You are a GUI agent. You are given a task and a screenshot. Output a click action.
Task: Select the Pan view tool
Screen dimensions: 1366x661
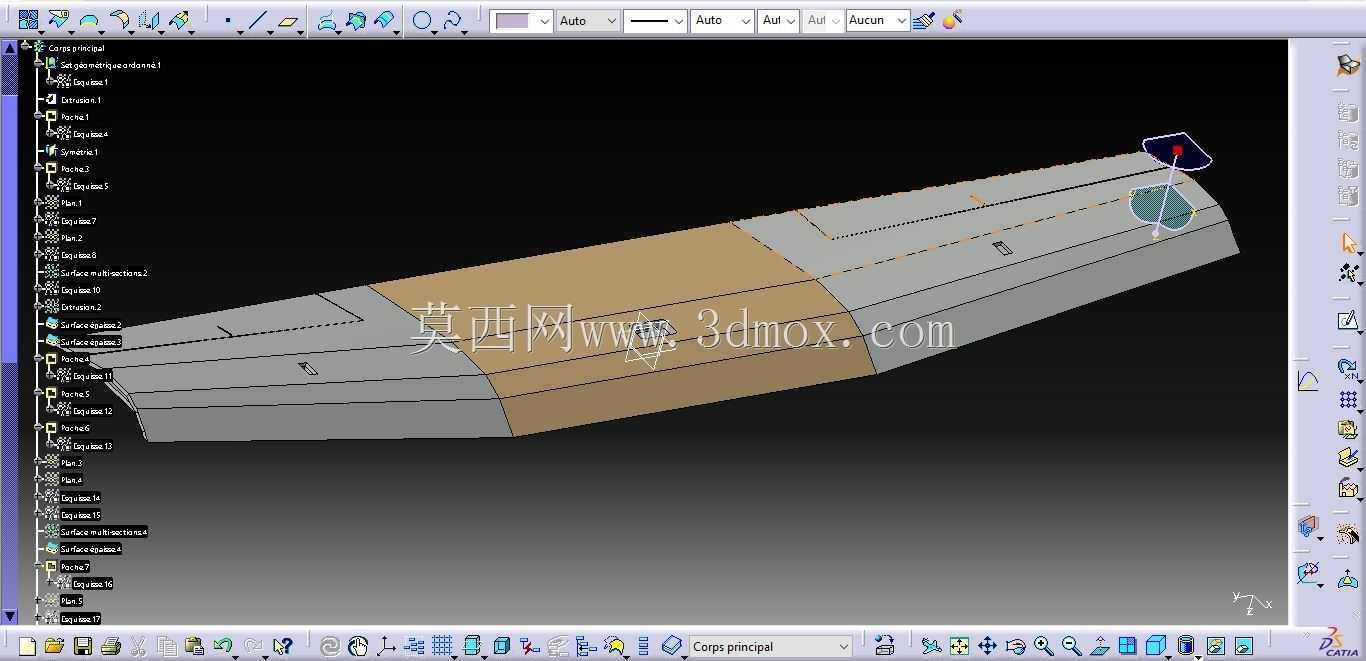[987, 646]
